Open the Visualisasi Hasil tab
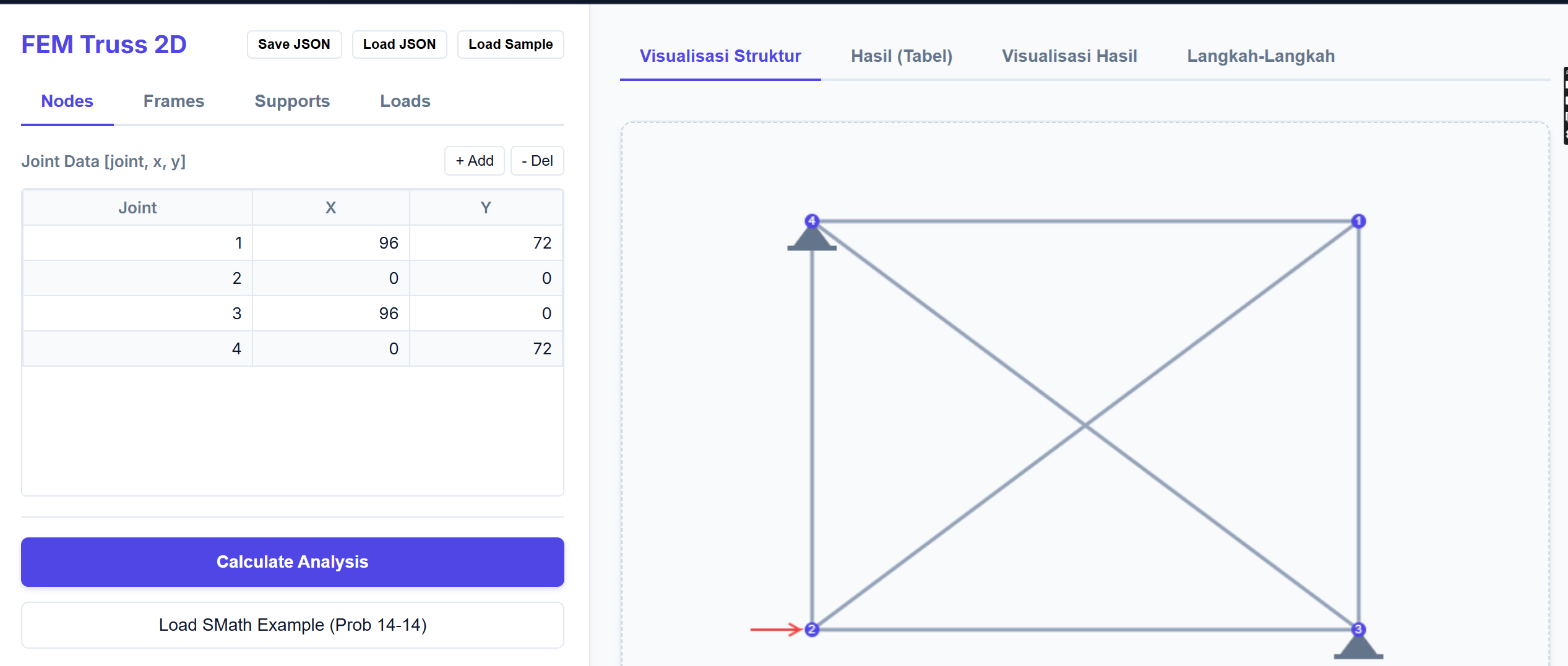 (x=1069, y=56)
